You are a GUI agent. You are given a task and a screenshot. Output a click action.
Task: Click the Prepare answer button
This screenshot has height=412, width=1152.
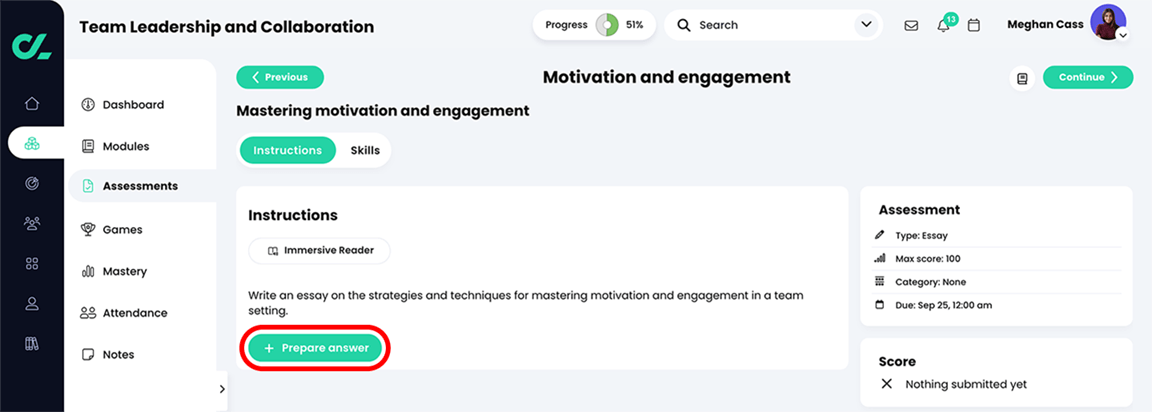pyautogui.click(x=315, y=348)
